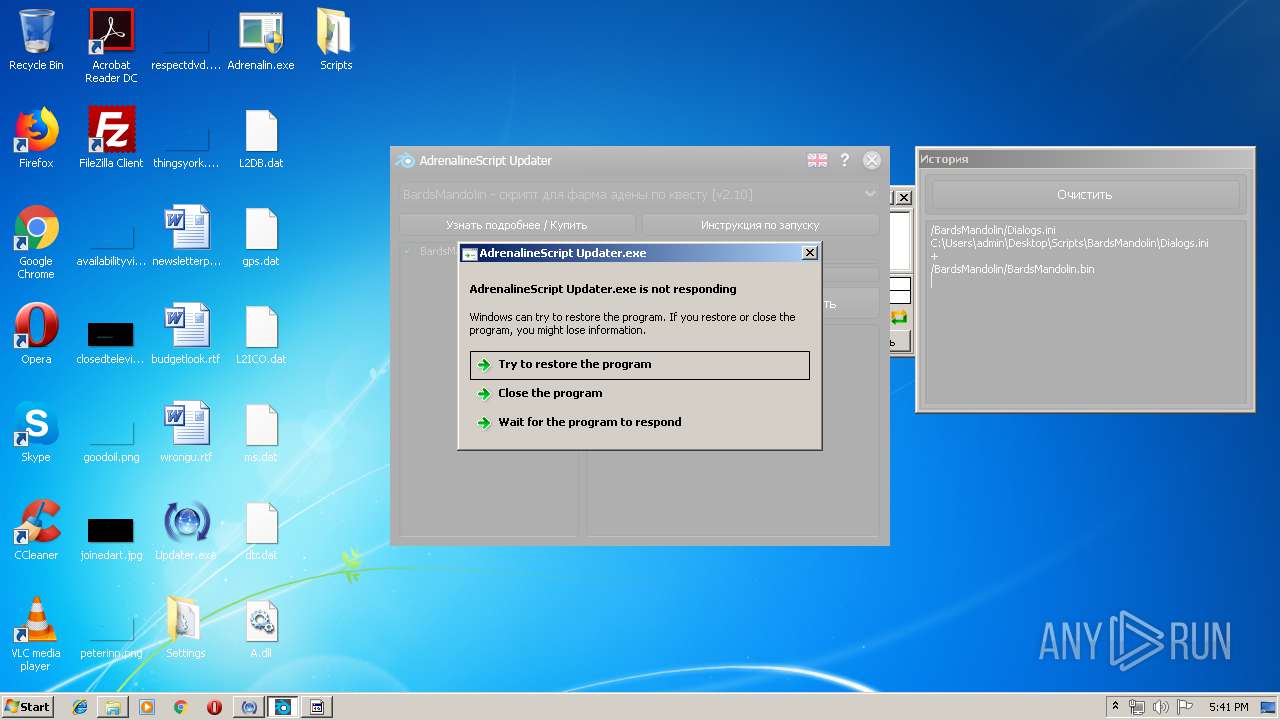
Task: Open the Windows Start menu
Action: pos(27,706)
